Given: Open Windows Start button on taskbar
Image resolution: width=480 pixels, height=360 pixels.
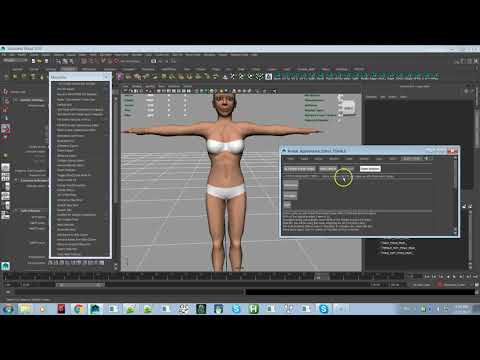Looking at the screenshot, I should (x=7, y=309).
